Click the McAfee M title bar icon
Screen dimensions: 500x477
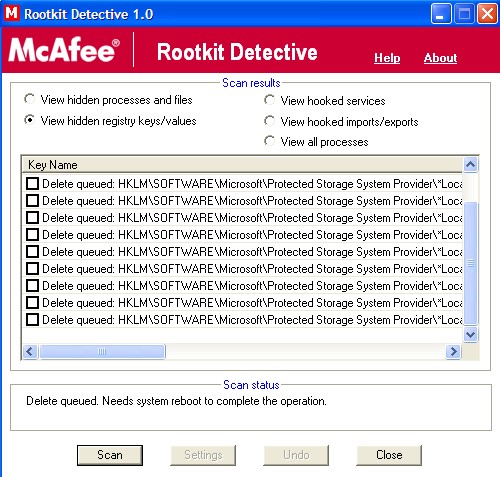12,13
